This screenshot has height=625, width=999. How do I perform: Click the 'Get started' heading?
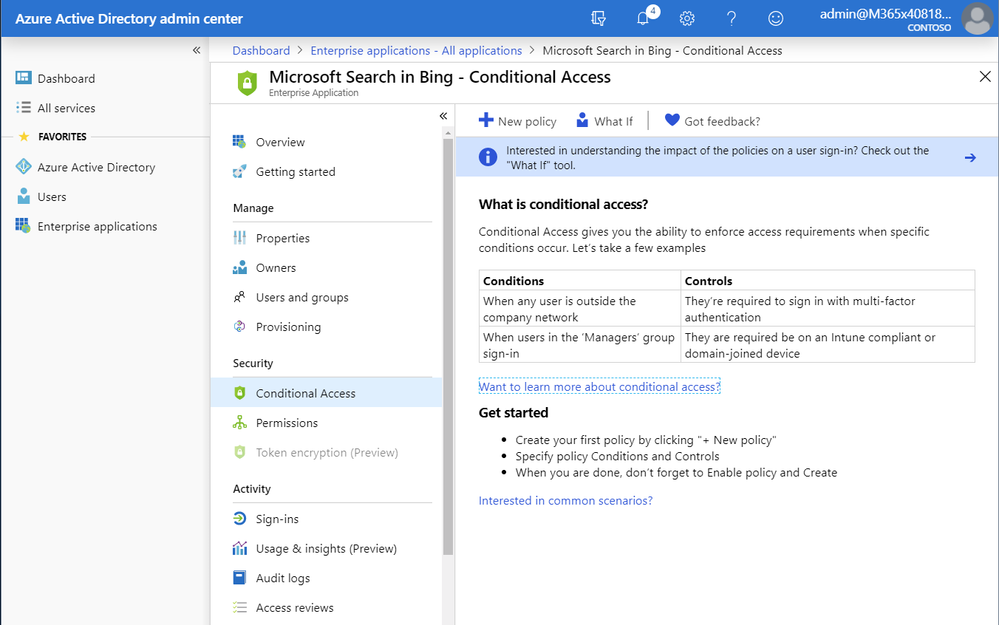click(514, 413)
